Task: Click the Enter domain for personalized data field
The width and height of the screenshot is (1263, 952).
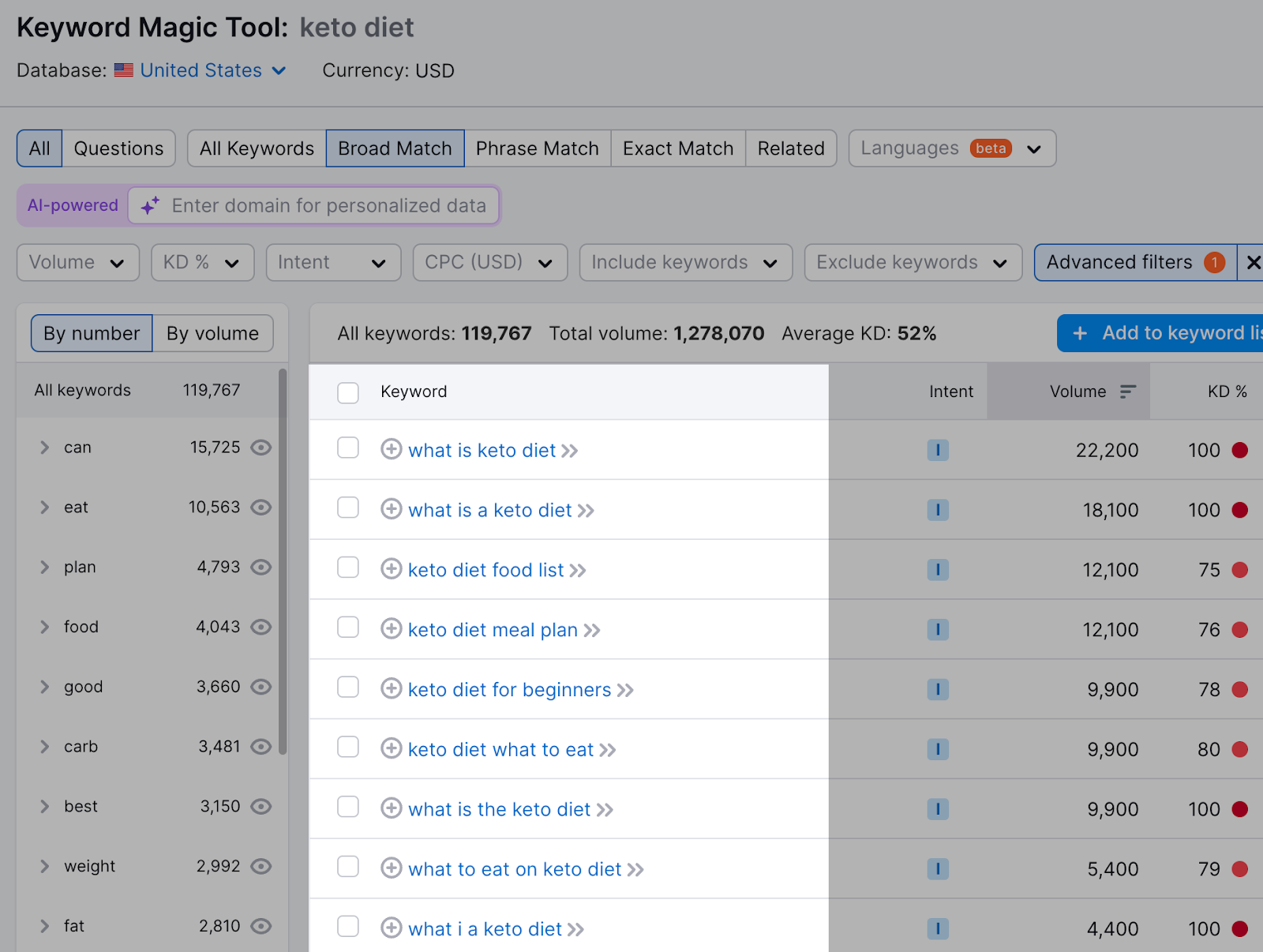Action: pos(328,205)
